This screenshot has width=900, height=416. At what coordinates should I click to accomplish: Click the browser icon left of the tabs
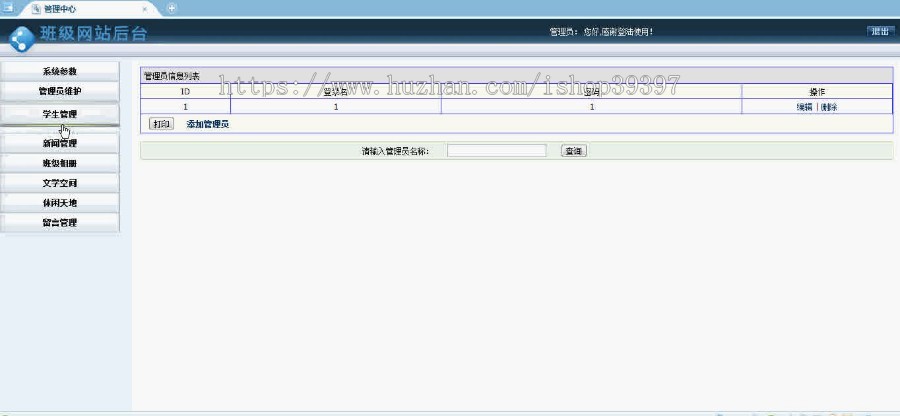[x=7, y=8]
